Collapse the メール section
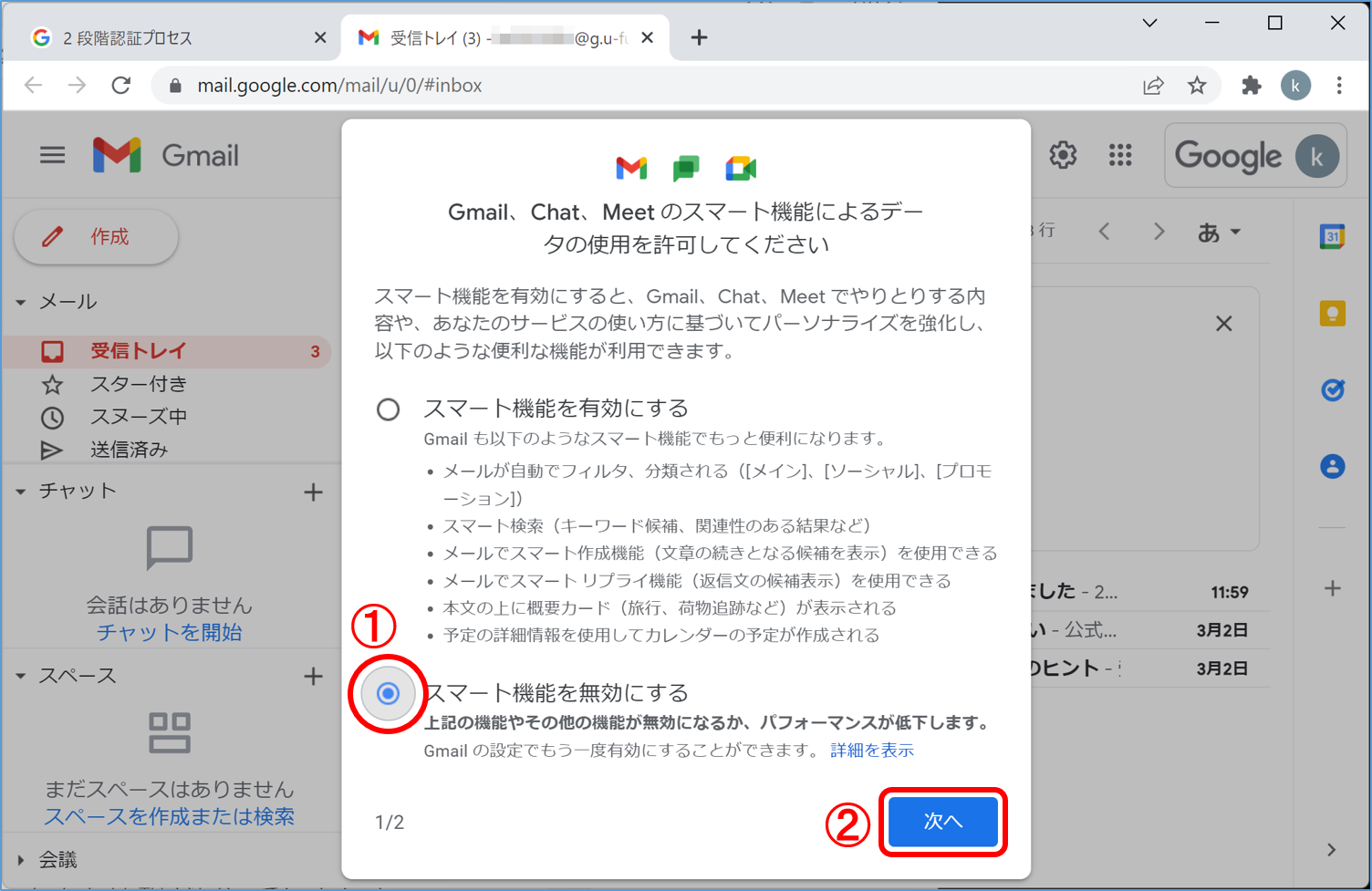The image size is (1372, 891). [x=21, y=302]
